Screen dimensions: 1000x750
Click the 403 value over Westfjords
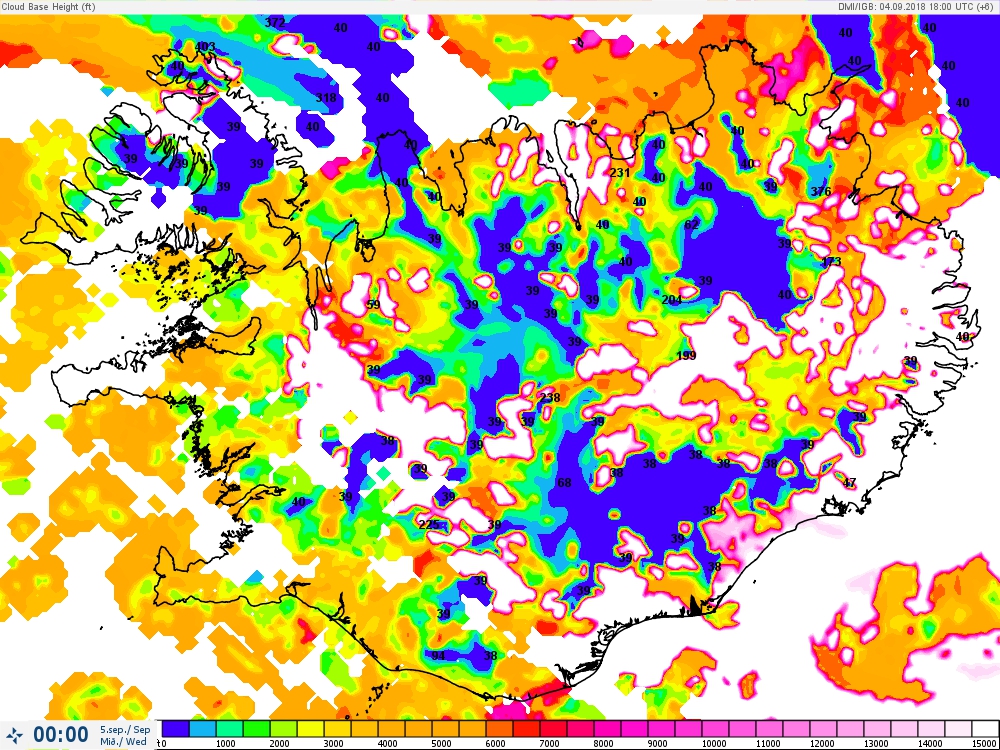[205, 47]
